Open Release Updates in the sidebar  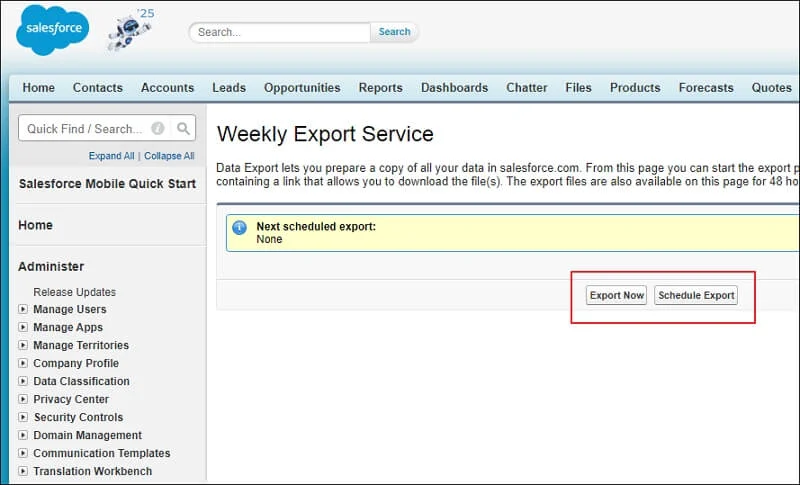coord(74,292)
